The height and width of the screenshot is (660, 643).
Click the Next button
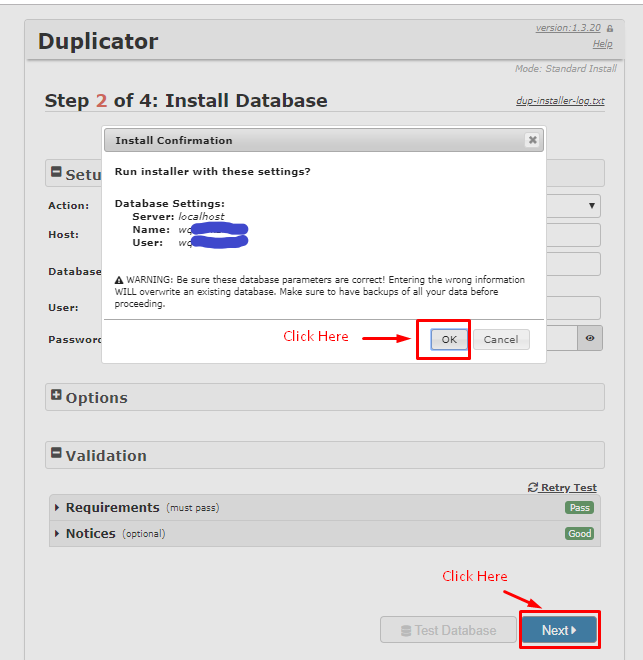[x=559, y=630]
